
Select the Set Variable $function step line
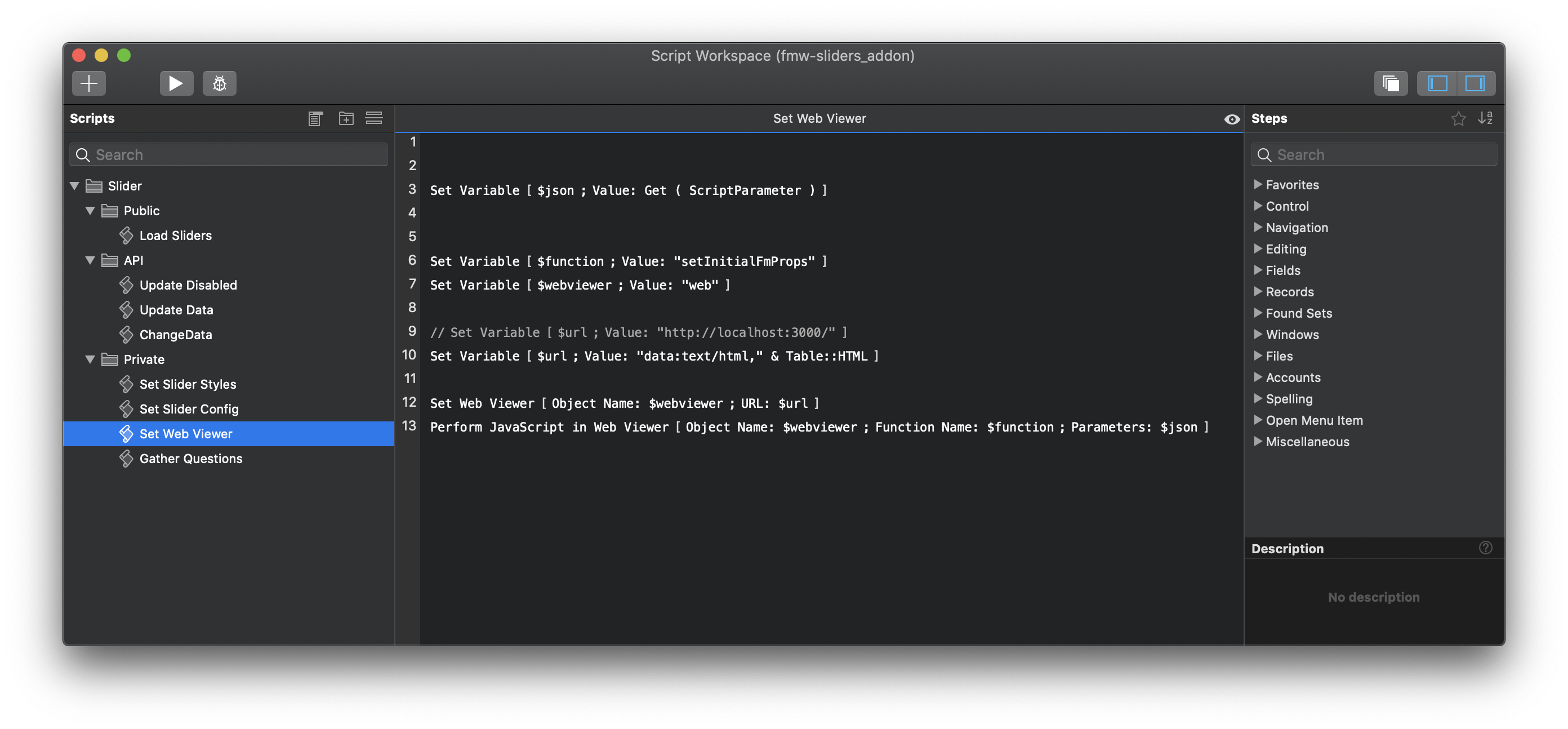pyautogui.click(x=628, y=261)
